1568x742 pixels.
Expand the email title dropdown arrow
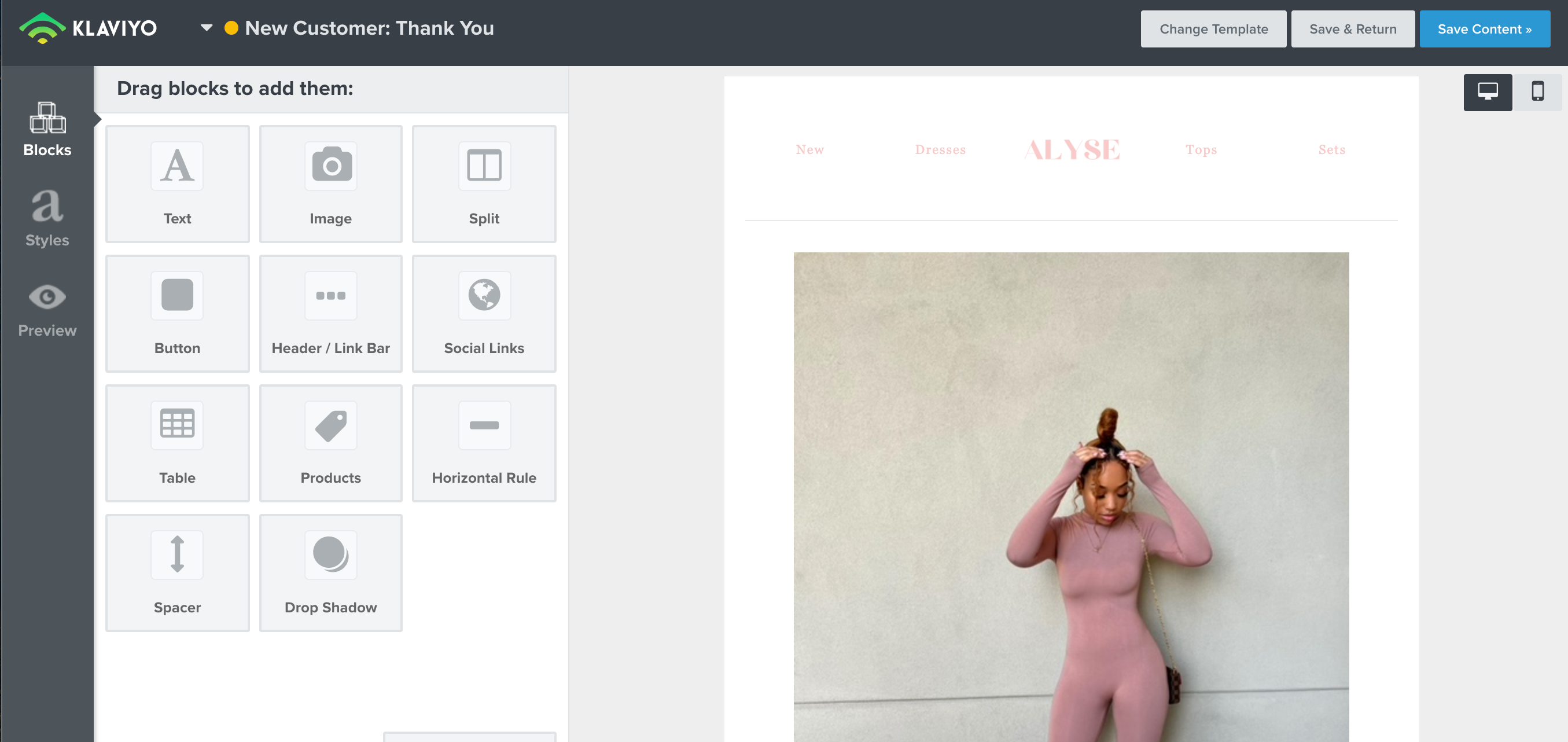[x=207, y=28]
